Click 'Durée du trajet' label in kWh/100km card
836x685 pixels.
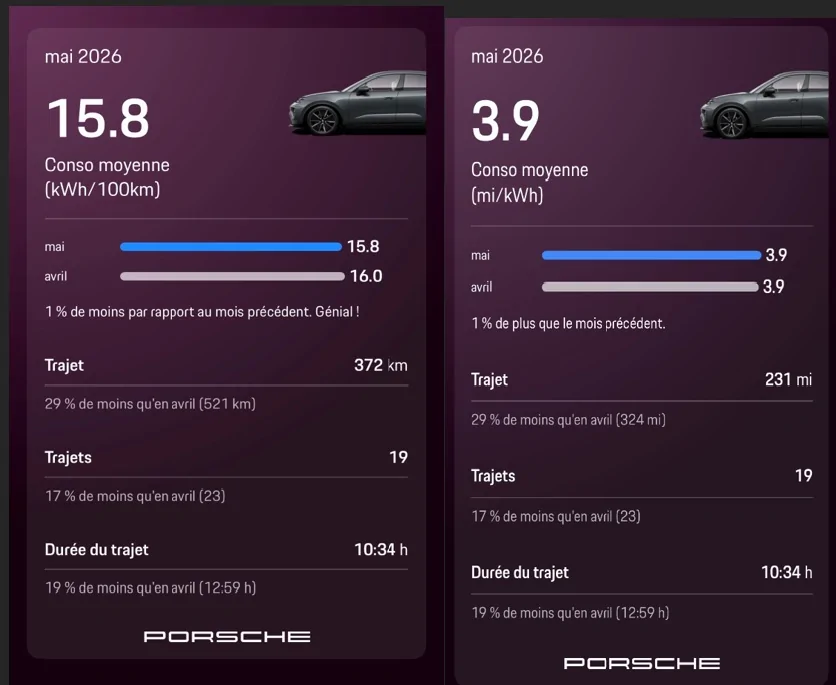97,550
